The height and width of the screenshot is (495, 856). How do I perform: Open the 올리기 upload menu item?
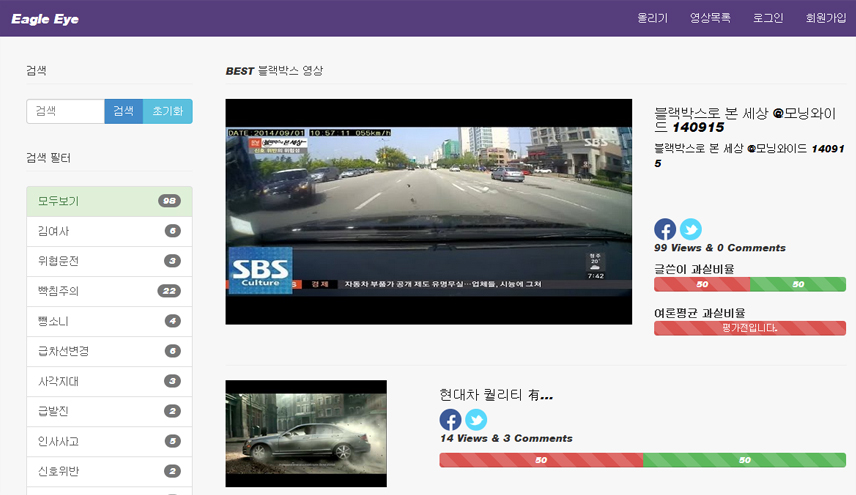point(652,18)
